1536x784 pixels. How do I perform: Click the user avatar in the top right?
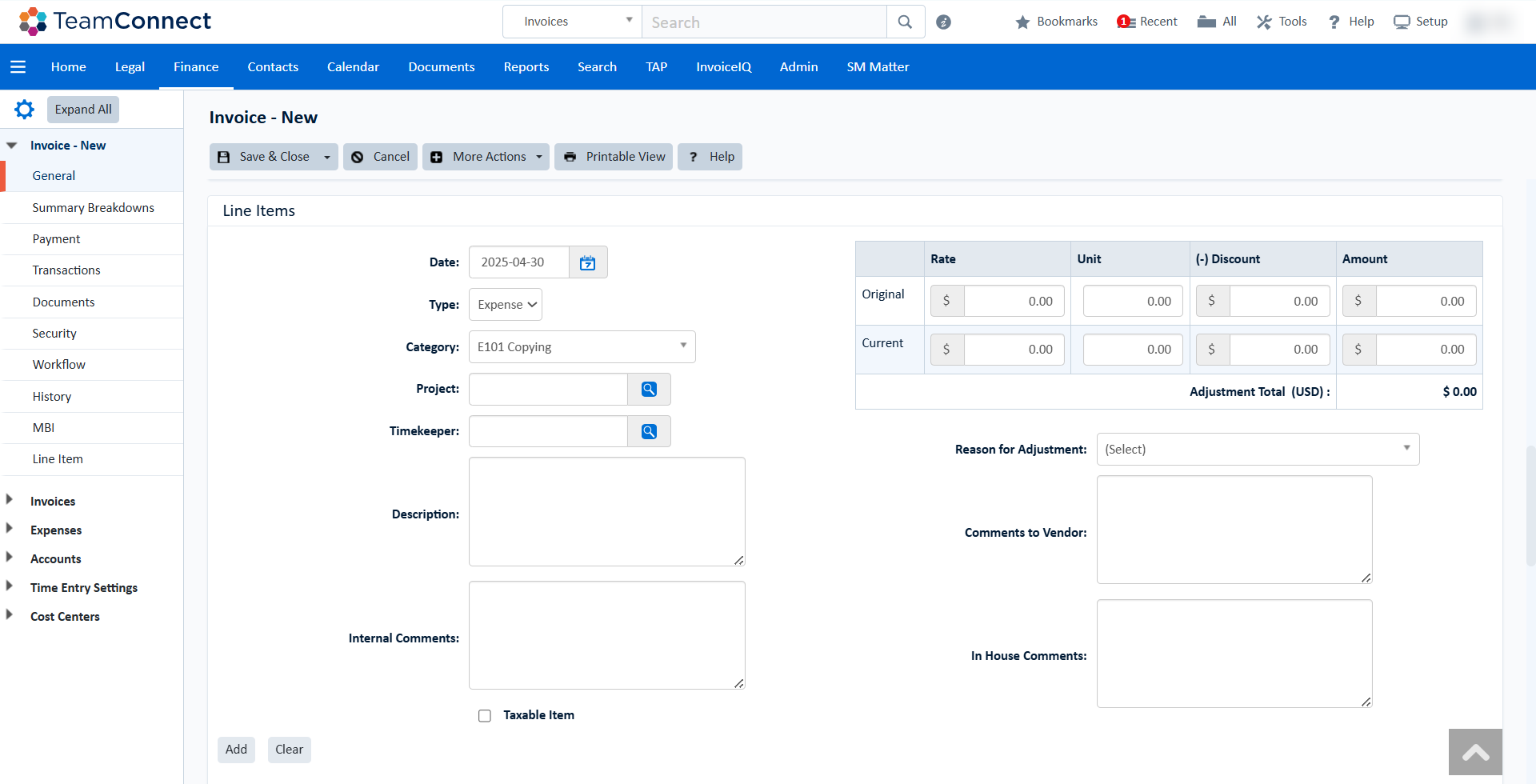point(1488,22)
